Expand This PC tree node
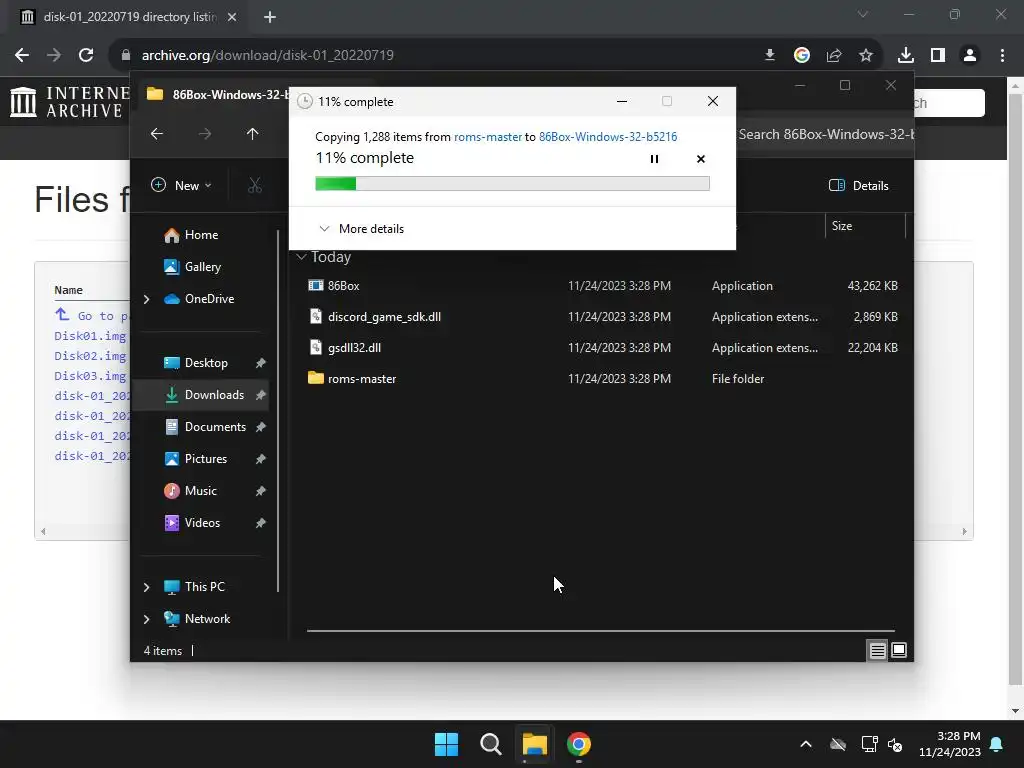 click(146, 587)
